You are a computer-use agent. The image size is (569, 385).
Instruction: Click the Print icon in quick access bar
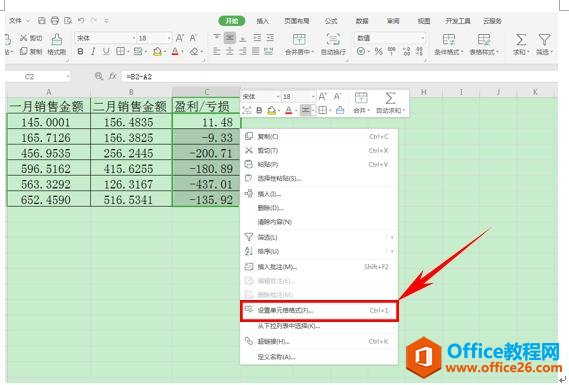point(55,21)
